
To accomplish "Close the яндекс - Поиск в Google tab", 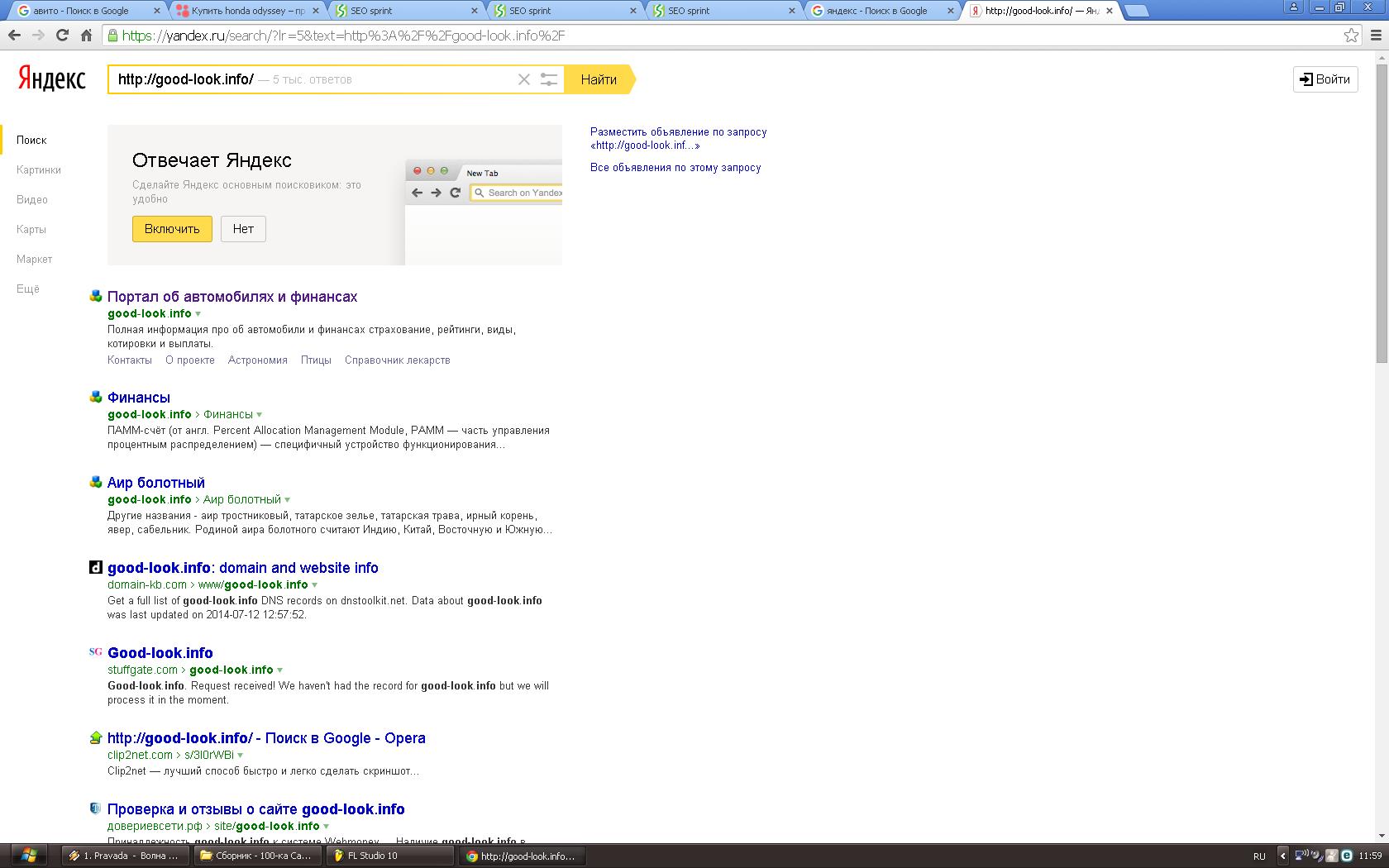I will tap(950, 11).
